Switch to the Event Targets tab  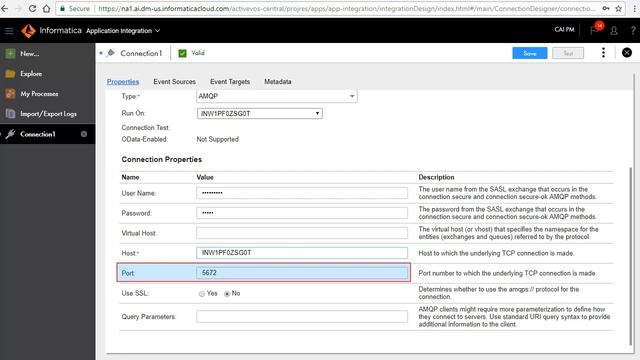230,82
